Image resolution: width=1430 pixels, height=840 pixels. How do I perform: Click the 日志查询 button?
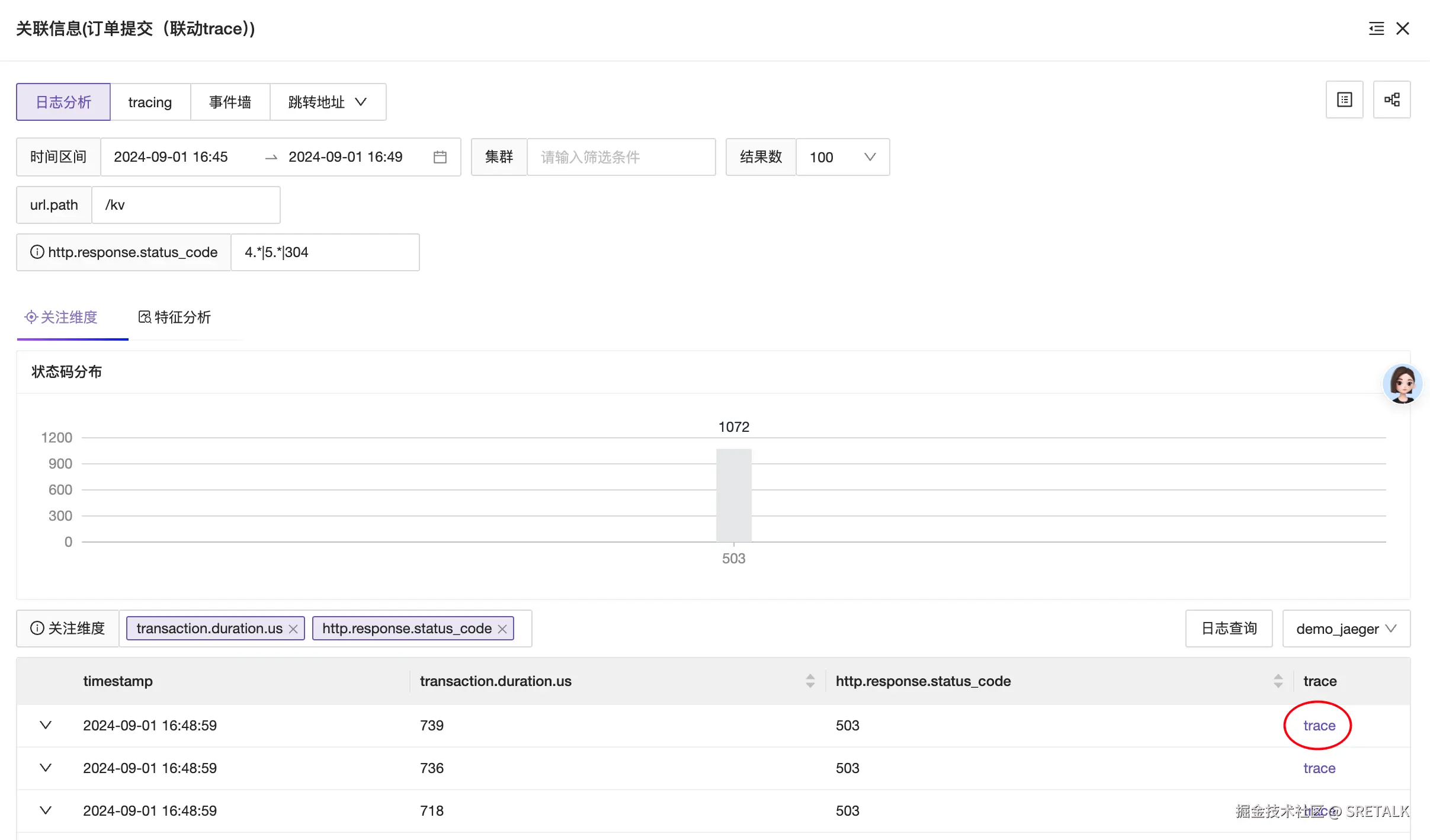click(x=1229, y=629)
